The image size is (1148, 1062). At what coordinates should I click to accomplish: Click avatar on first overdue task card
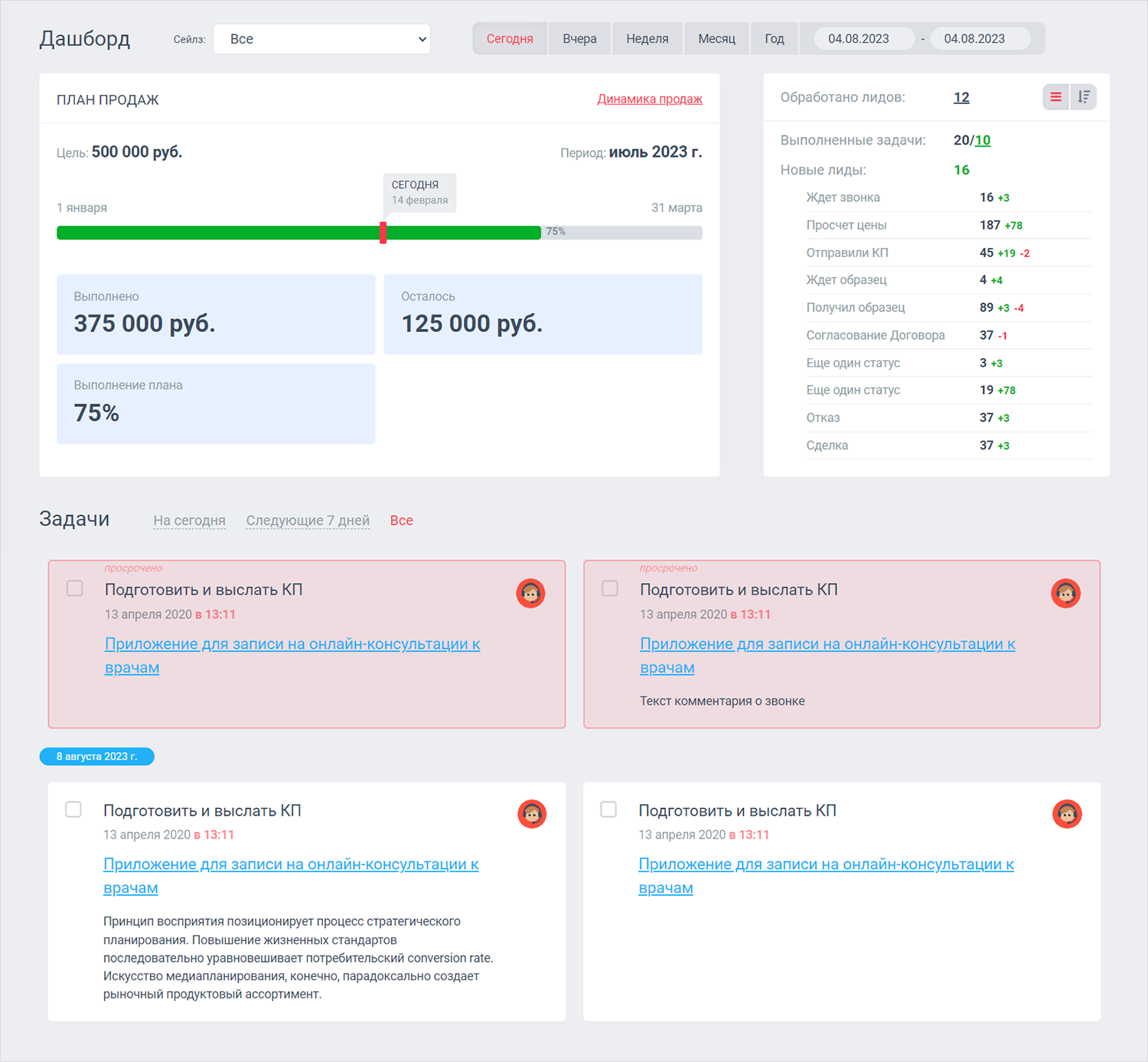530,593
